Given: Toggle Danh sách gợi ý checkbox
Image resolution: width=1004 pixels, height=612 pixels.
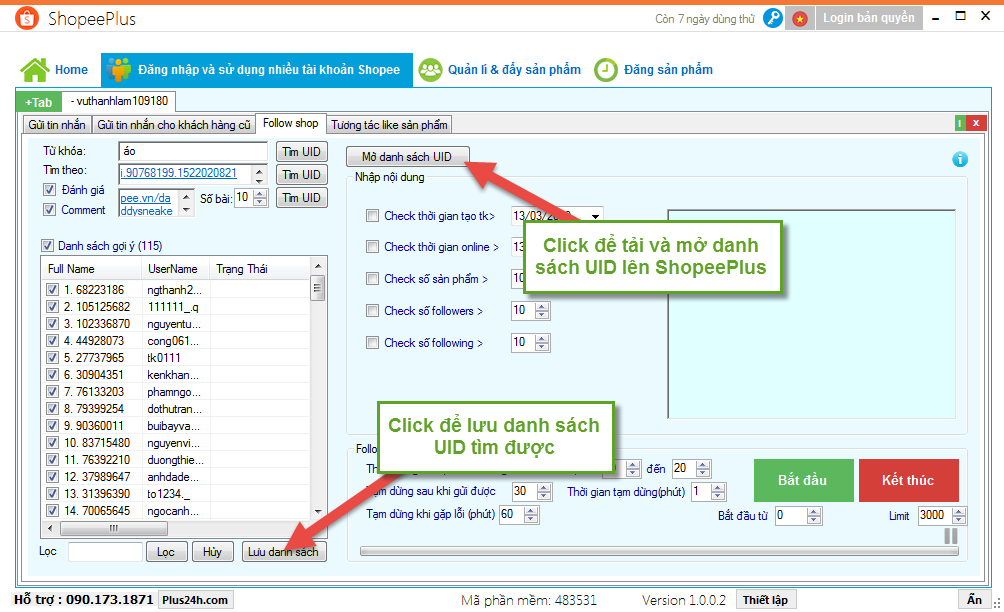Looking at the screenshot, I should pyautogui.click(x=47, y=246).
